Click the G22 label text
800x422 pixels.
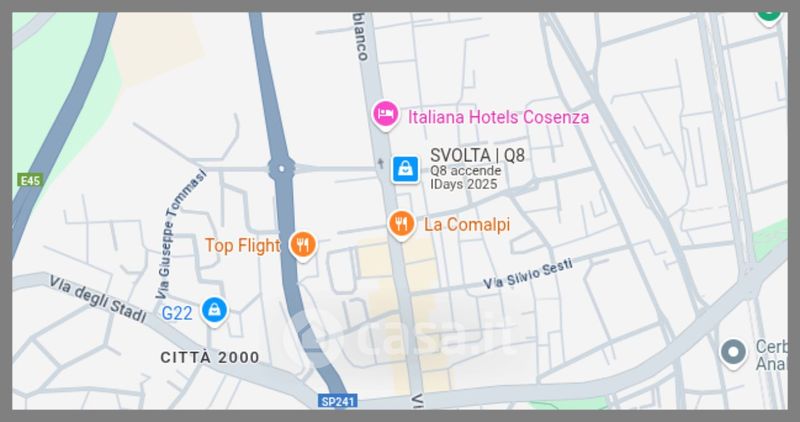click(x=177, y=313)
